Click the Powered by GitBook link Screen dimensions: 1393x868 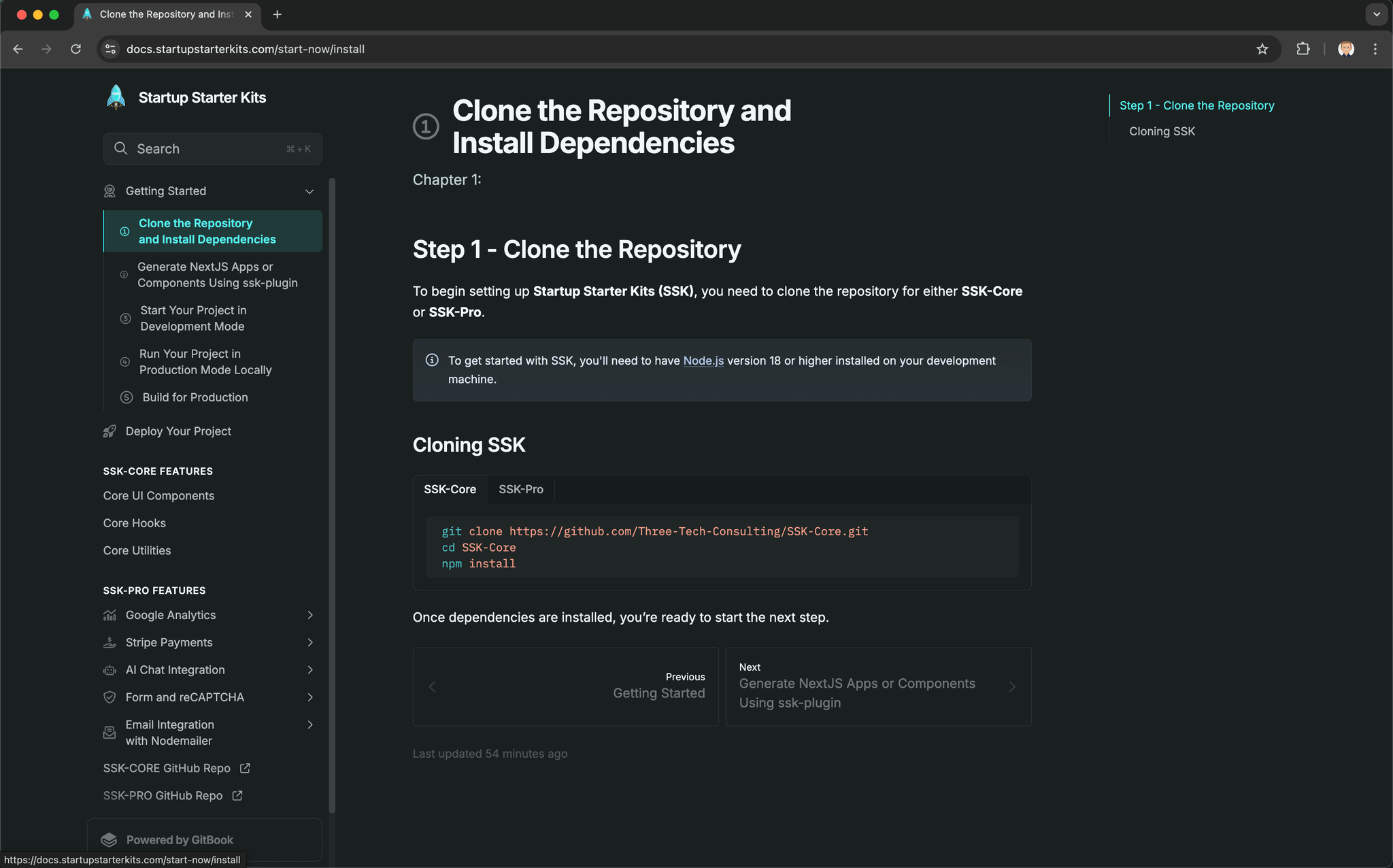pos(204,840)
